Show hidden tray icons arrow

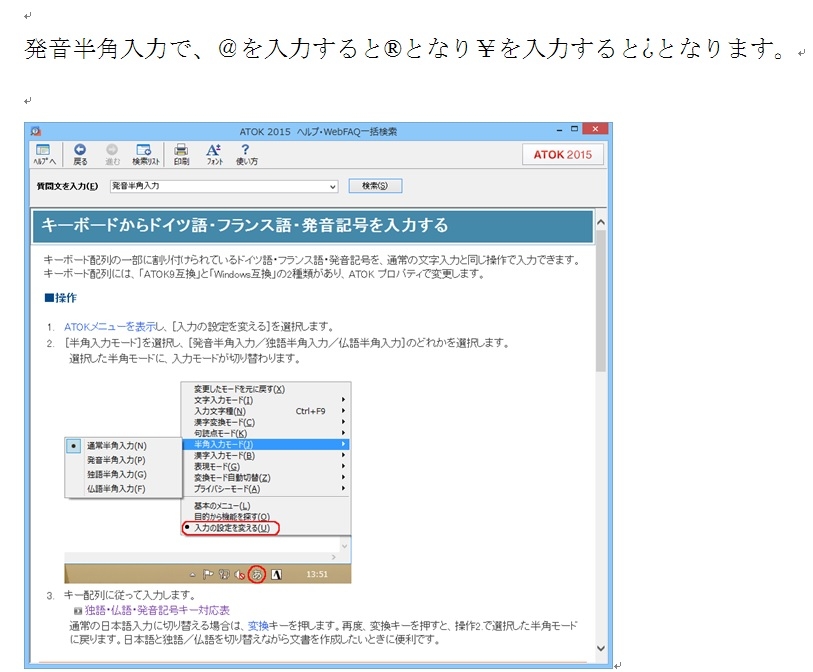coord(192,575)
